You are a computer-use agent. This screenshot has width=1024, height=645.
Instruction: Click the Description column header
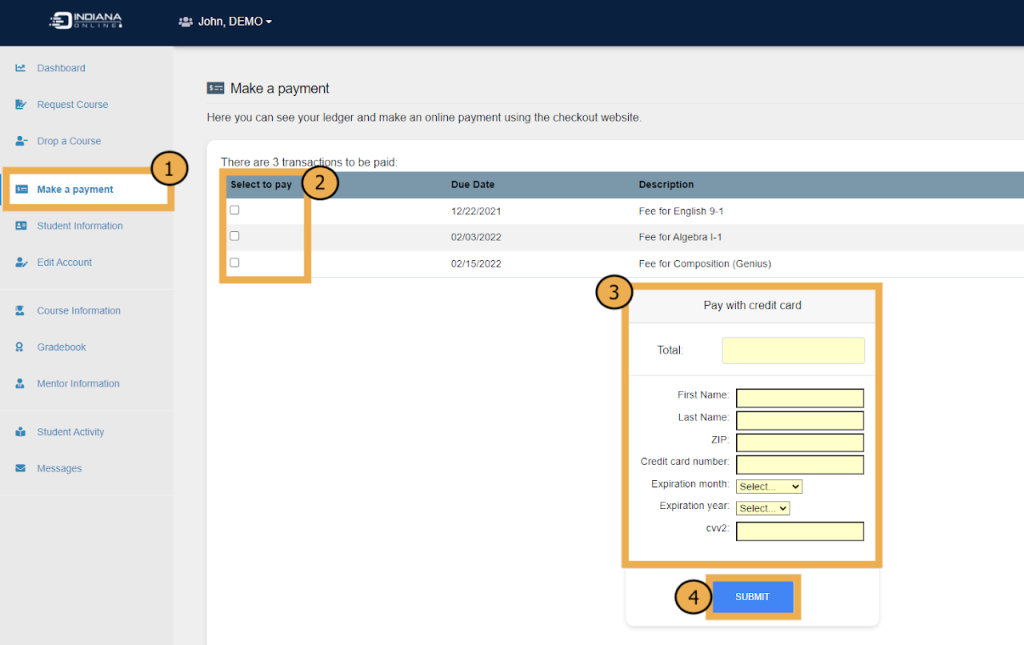666,185
